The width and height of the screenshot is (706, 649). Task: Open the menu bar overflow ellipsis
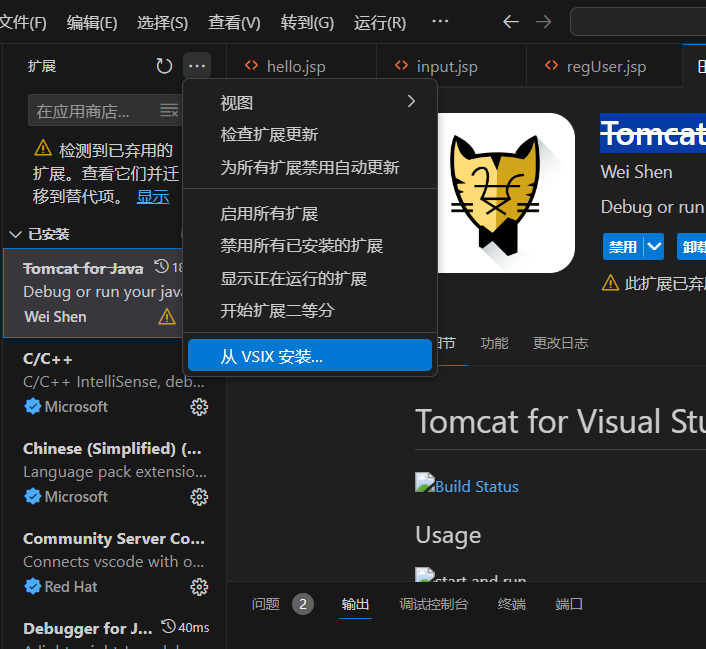pyautogui.click(x=440, y=21)
